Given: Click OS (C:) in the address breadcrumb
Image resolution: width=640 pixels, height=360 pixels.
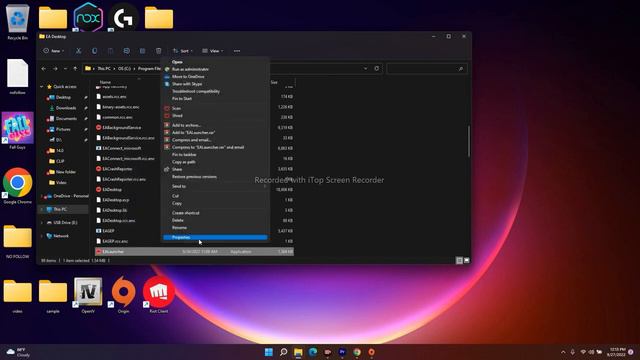Looking at the screenshot, I should coord(124,69).
